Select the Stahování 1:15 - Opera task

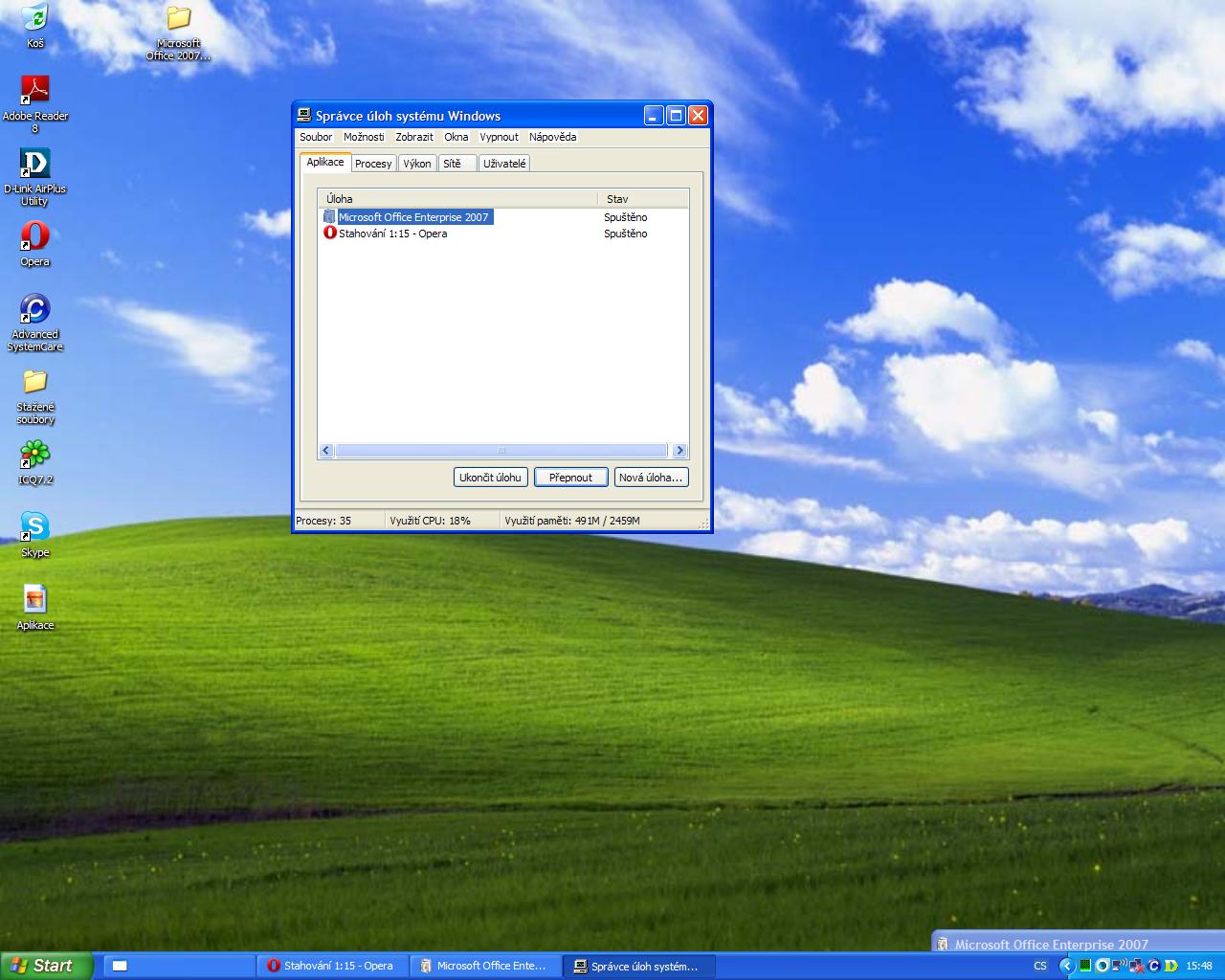tap(392, 234)
